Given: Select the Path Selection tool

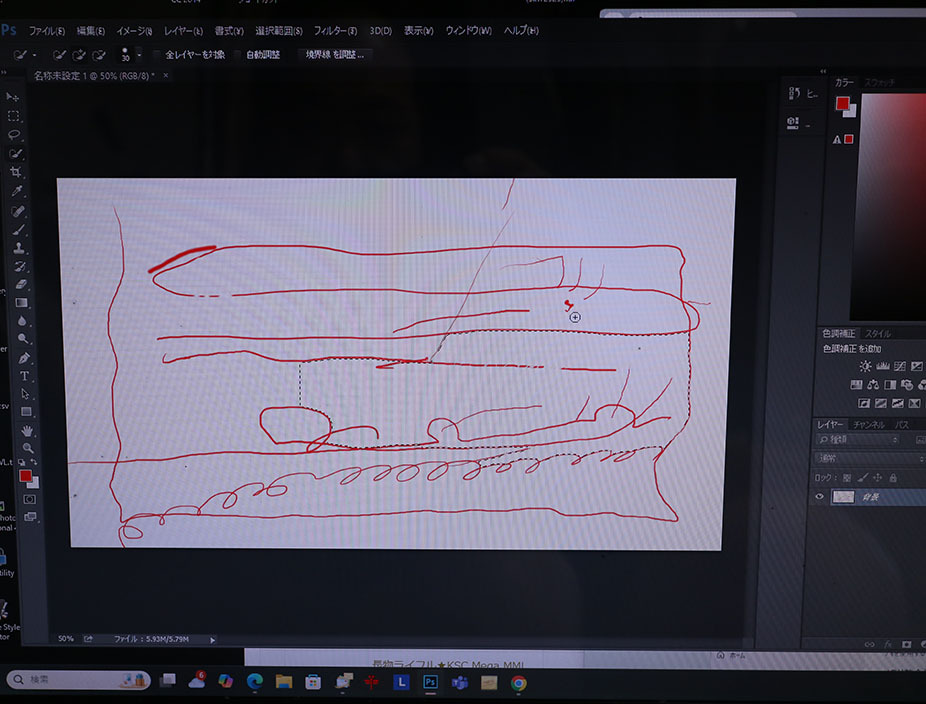Looking at the screenshot, I should [25, 393].
